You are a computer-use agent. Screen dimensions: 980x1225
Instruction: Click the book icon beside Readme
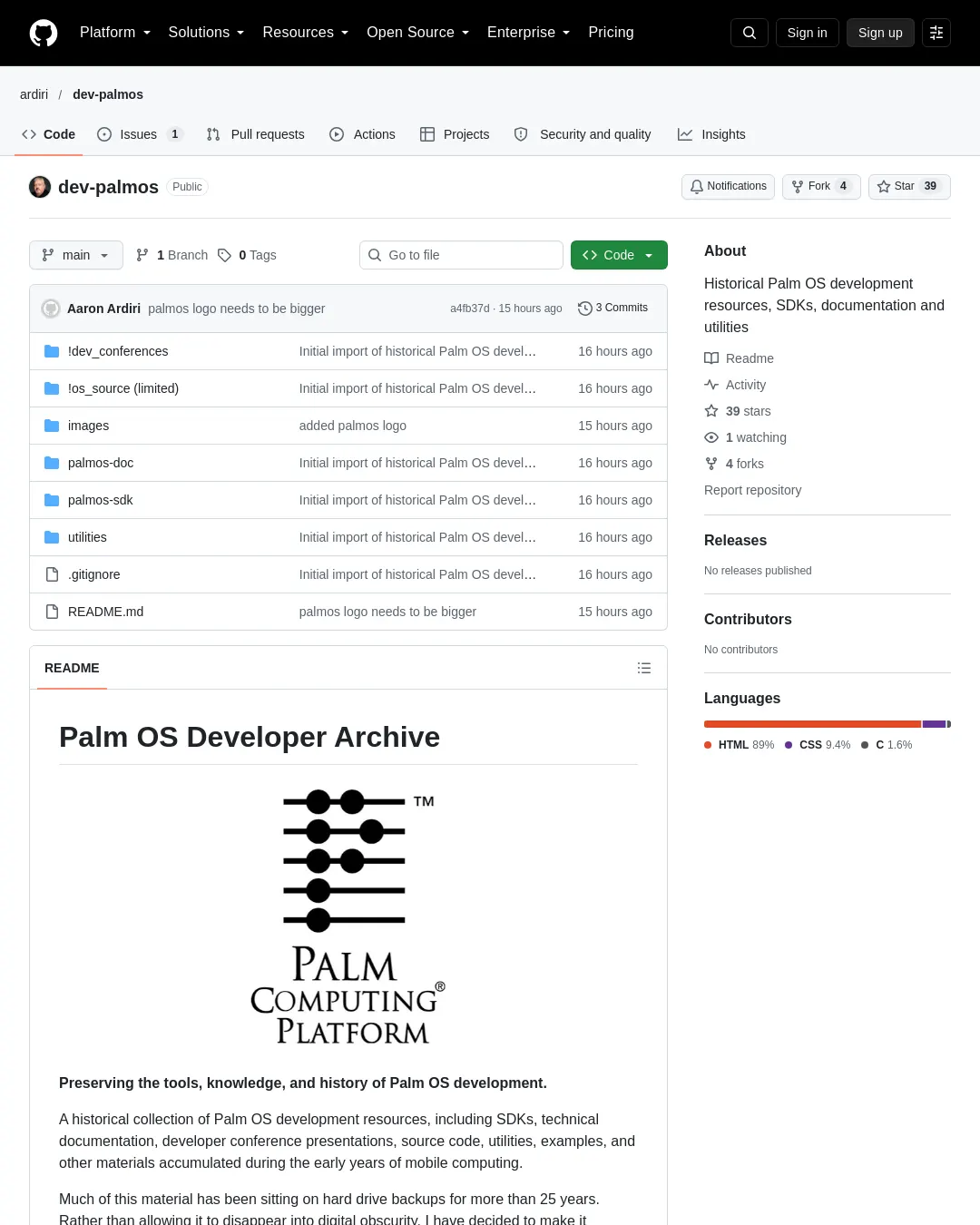(711, 358)
